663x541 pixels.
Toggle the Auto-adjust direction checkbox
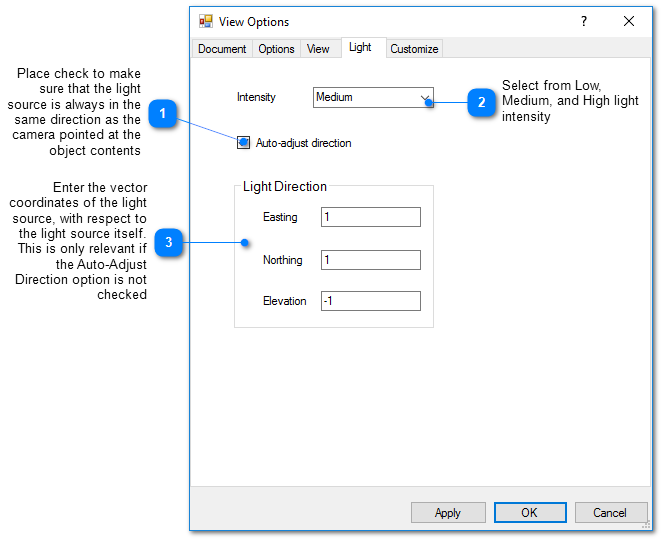pos(244,143)
